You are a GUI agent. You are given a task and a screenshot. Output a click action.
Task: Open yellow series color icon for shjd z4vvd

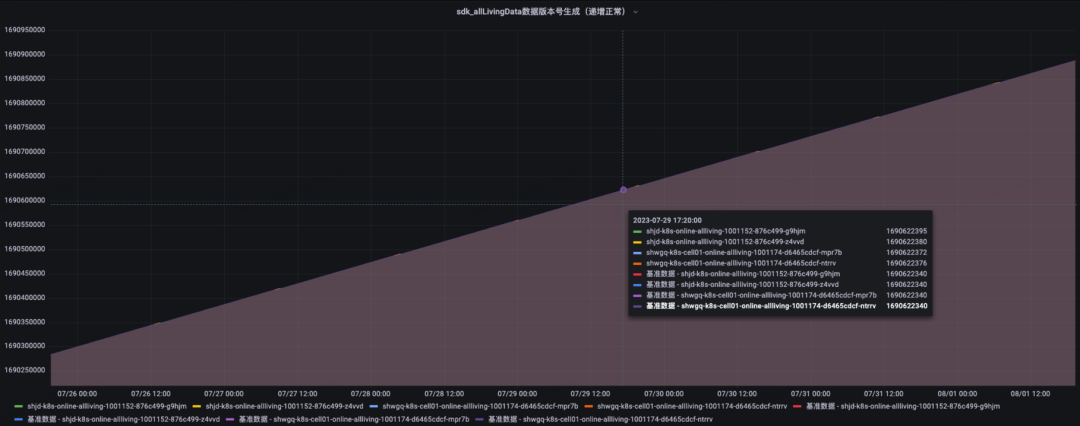[x=197, y=406]
